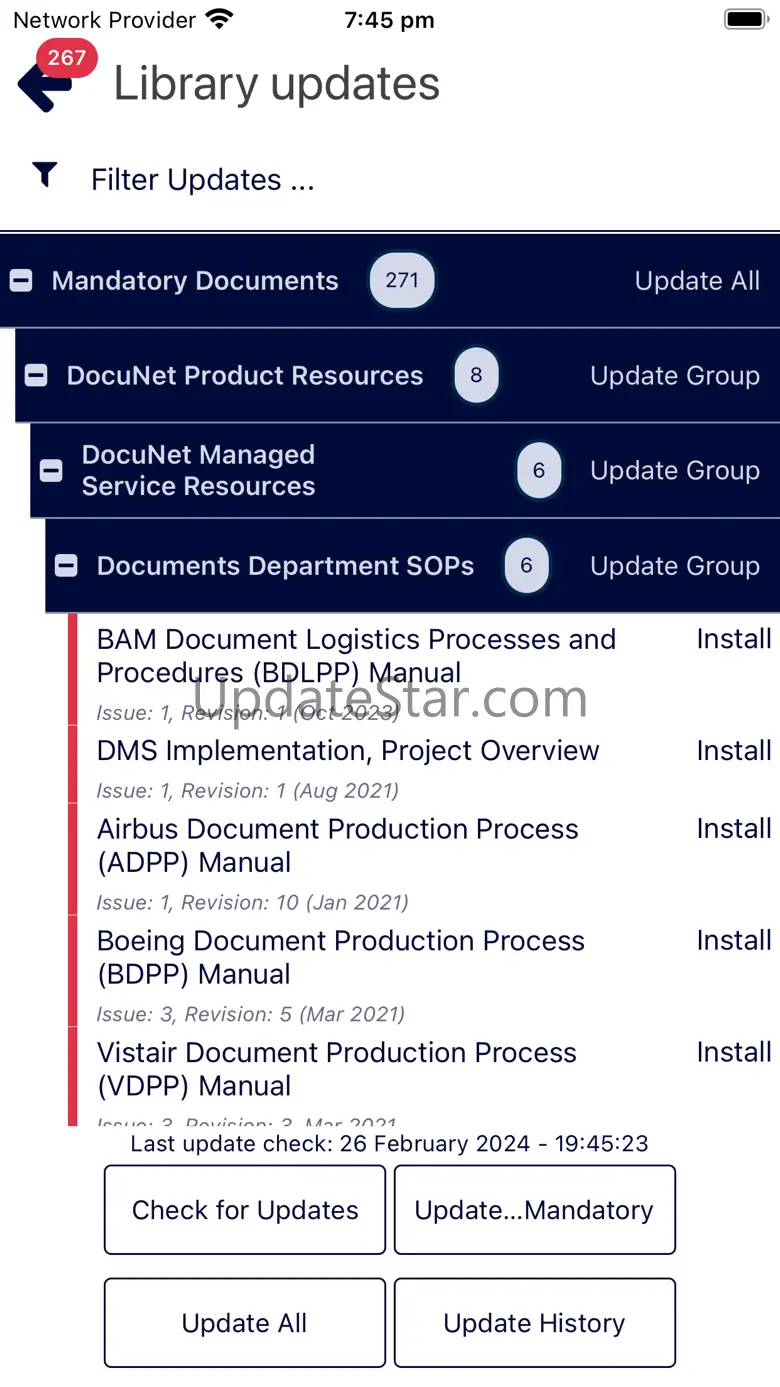Click Issue 3 Revision 5 (Mar 2021) text
Screen dimensions: 780x1387
tap(251, 1014)
